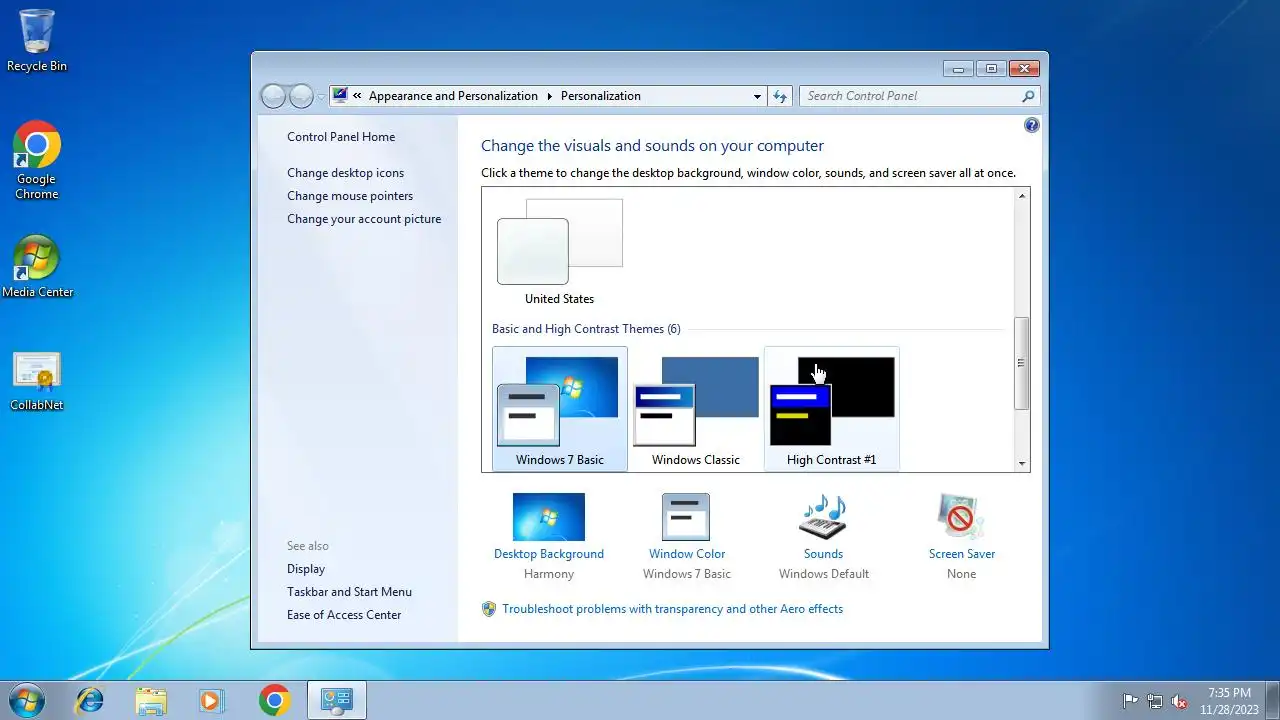Click the Appearance and Personalization breadcrumb
The image size is (1280, 720).
[x=453, y=96]
